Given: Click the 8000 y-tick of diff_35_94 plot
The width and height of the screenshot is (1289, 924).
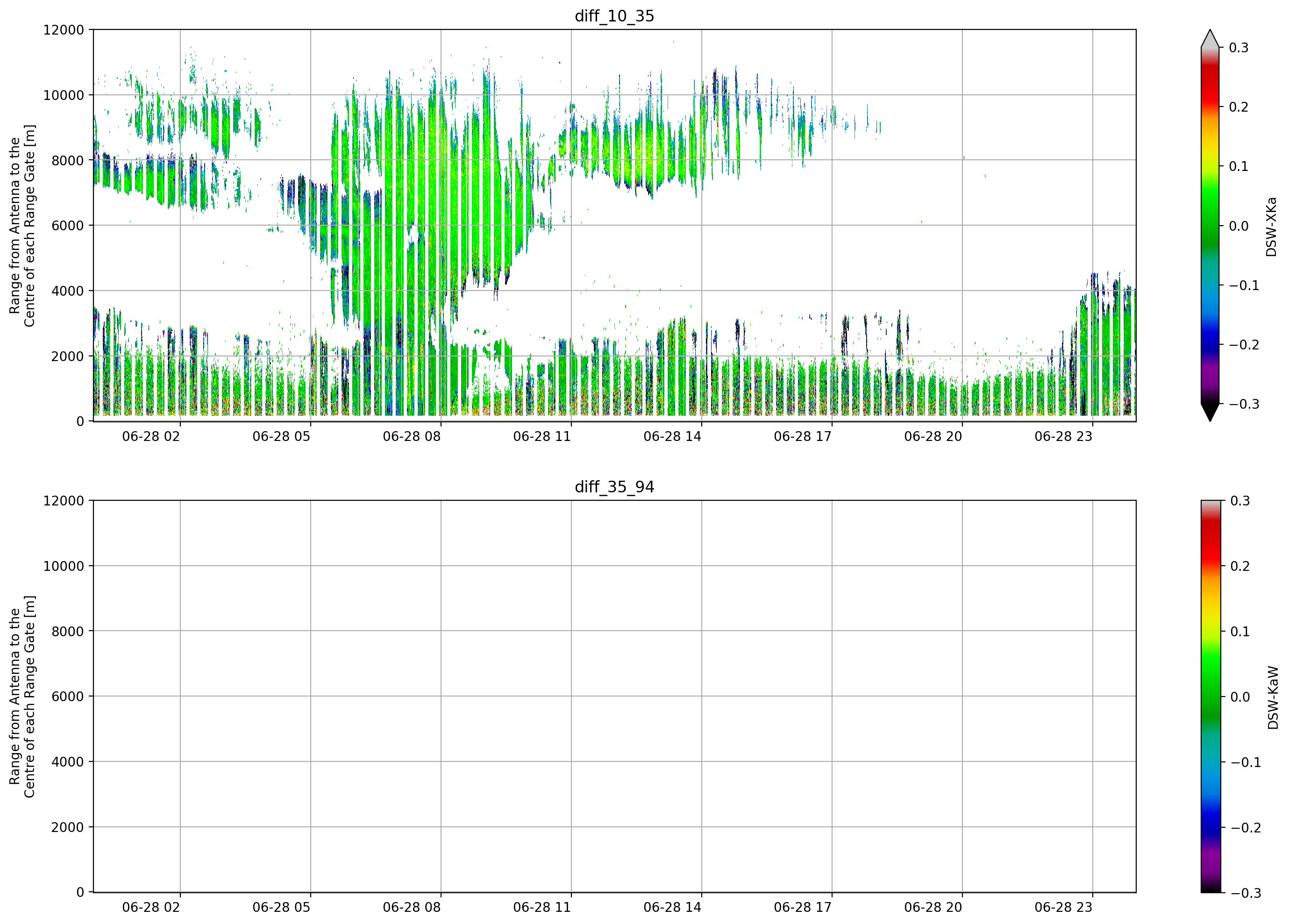Looking at the screenshot, I should (x=68, y=632).
